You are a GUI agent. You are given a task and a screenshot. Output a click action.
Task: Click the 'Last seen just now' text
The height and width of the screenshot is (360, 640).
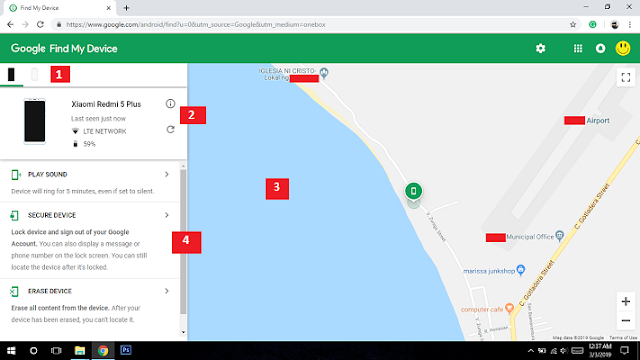coord(98,118)
